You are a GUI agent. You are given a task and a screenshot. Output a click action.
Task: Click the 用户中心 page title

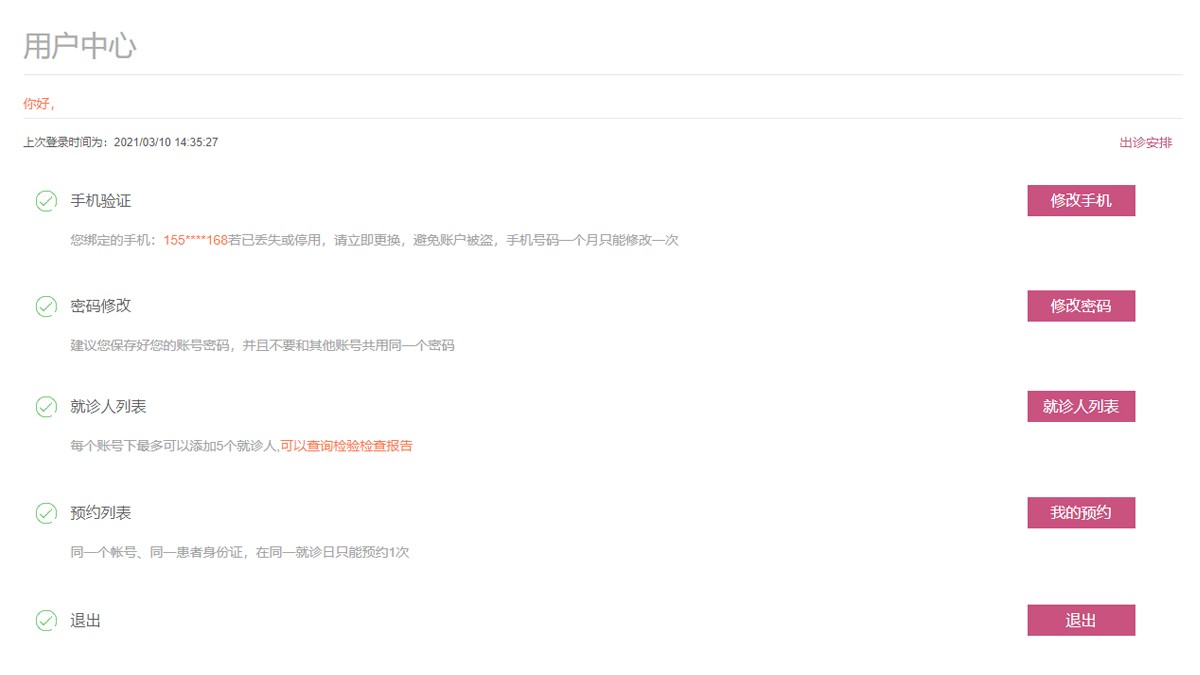80,46
